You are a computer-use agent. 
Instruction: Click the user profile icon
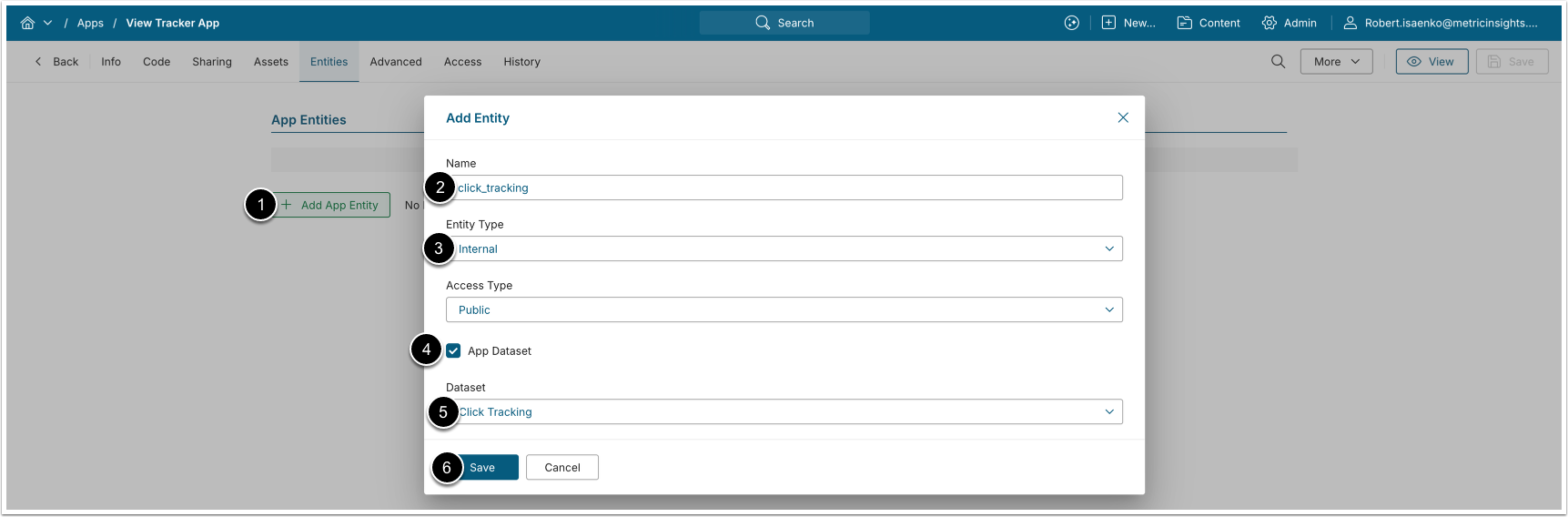[1350, 23]
